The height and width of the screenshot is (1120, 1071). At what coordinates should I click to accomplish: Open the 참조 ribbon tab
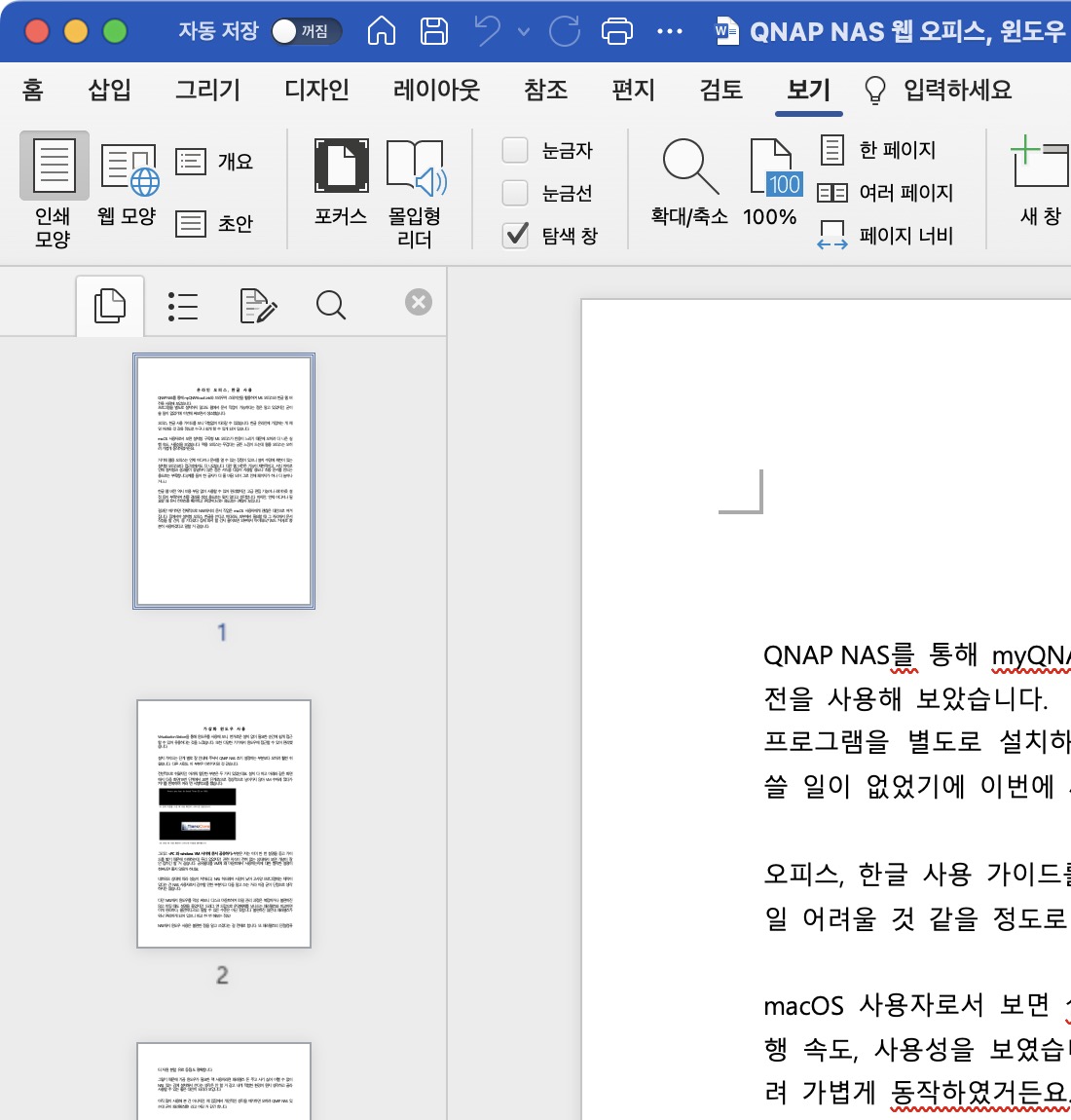tap(545, 90)
